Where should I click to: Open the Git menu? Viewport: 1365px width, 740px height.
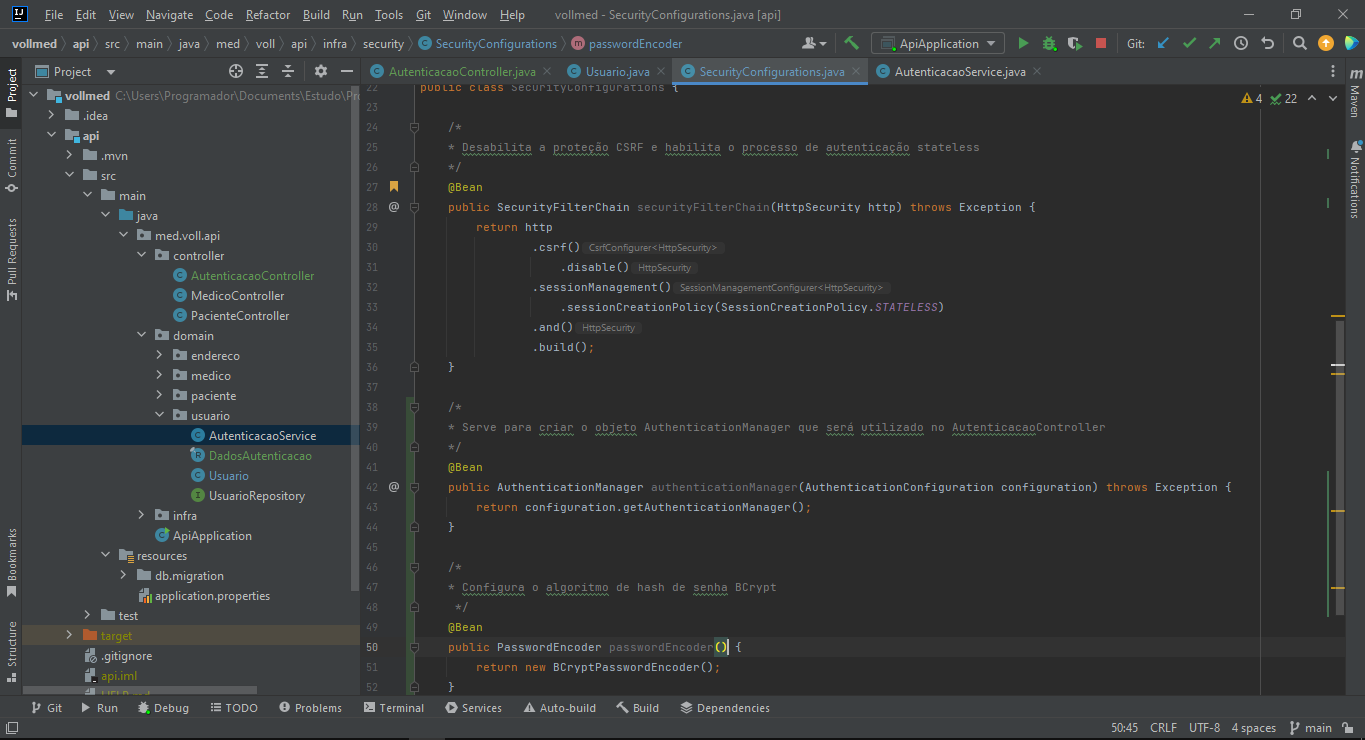pos(423,15)
